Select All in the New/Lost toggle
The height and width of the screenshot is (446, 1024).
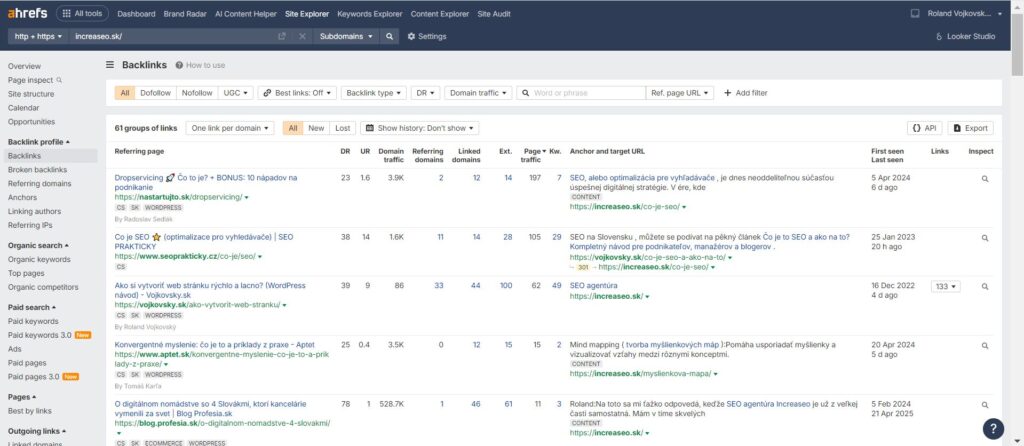[x=293, y=128]
